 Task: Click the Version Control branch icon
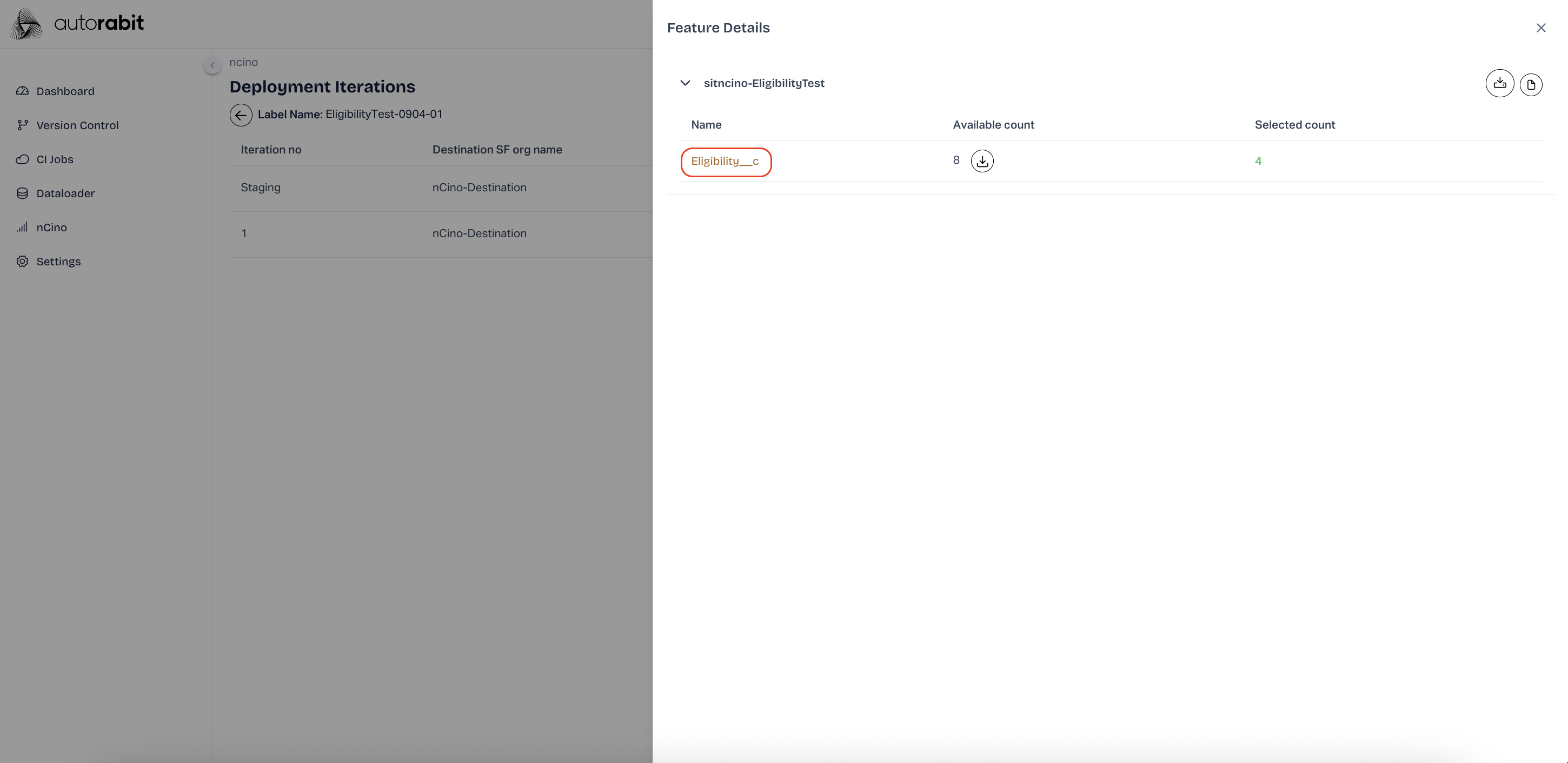(x=23, y=125)
